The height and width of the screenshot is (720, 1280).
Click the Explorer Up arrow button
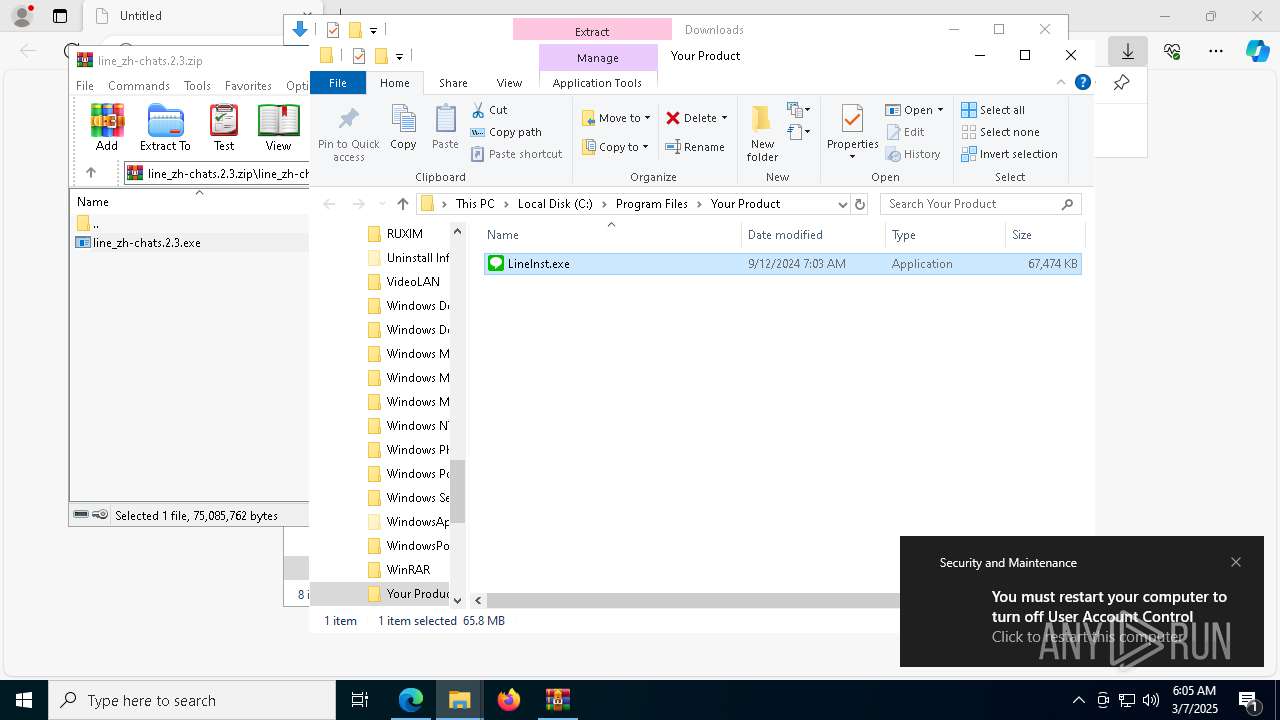pos(402,204)
